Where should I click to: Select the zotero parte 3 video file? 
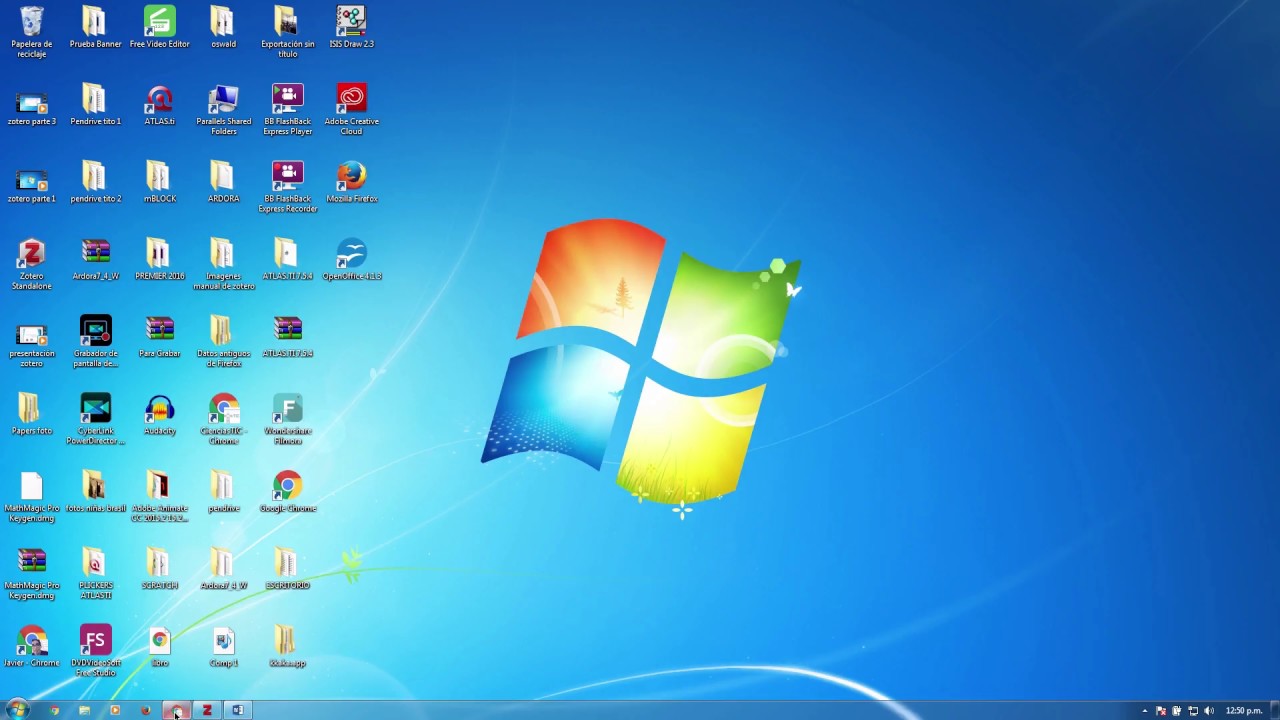[32, 106]
